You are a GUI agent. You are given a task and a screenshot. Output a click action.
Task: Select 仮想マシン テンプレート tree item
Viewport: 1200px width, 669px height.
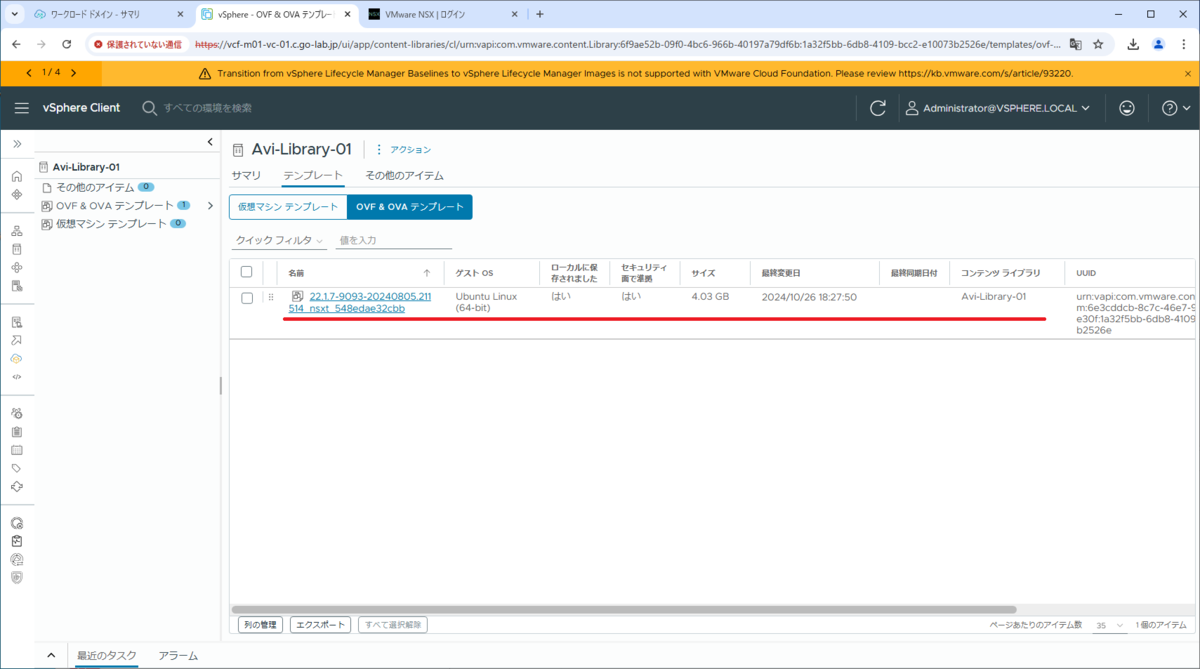pos(111,224)
